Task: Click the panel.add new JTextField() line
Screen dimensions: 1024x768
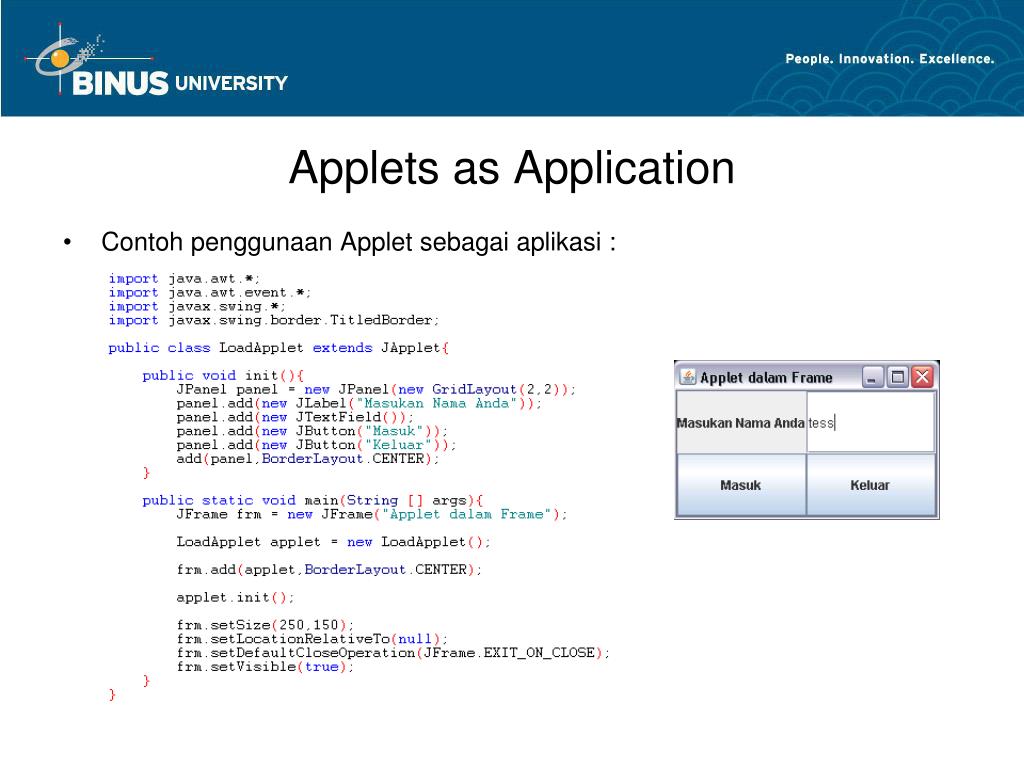Action: (x=295, y=417)
